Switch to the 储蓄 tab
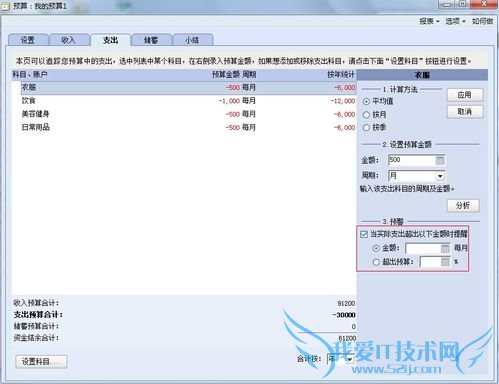The width and height of the screenshot is (499, 384). pyautogui.click(x=151, y=40)
